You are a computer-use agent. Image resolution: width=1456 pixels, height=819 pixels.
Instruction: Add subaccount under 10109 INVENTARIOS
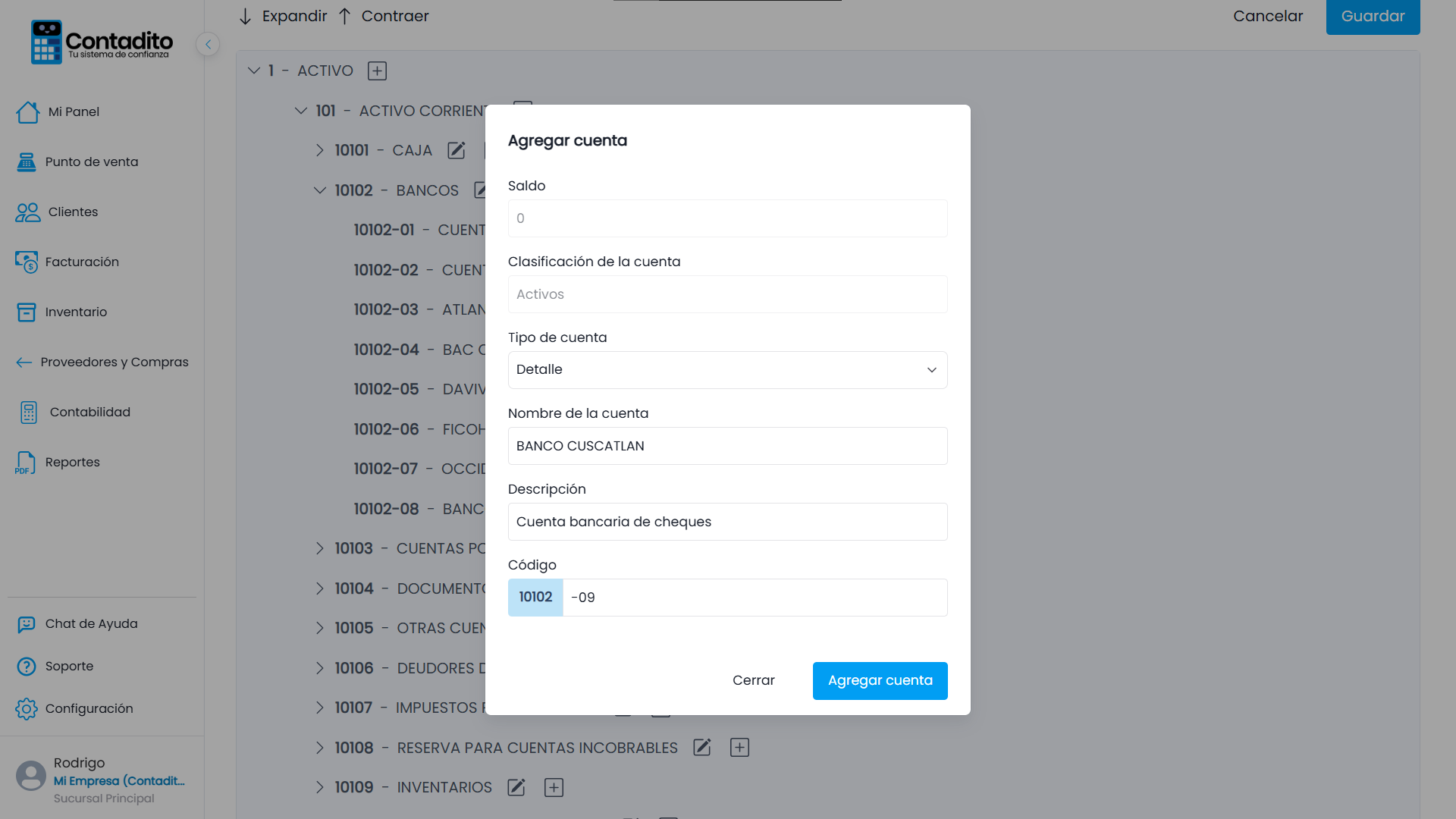point(554,787)
